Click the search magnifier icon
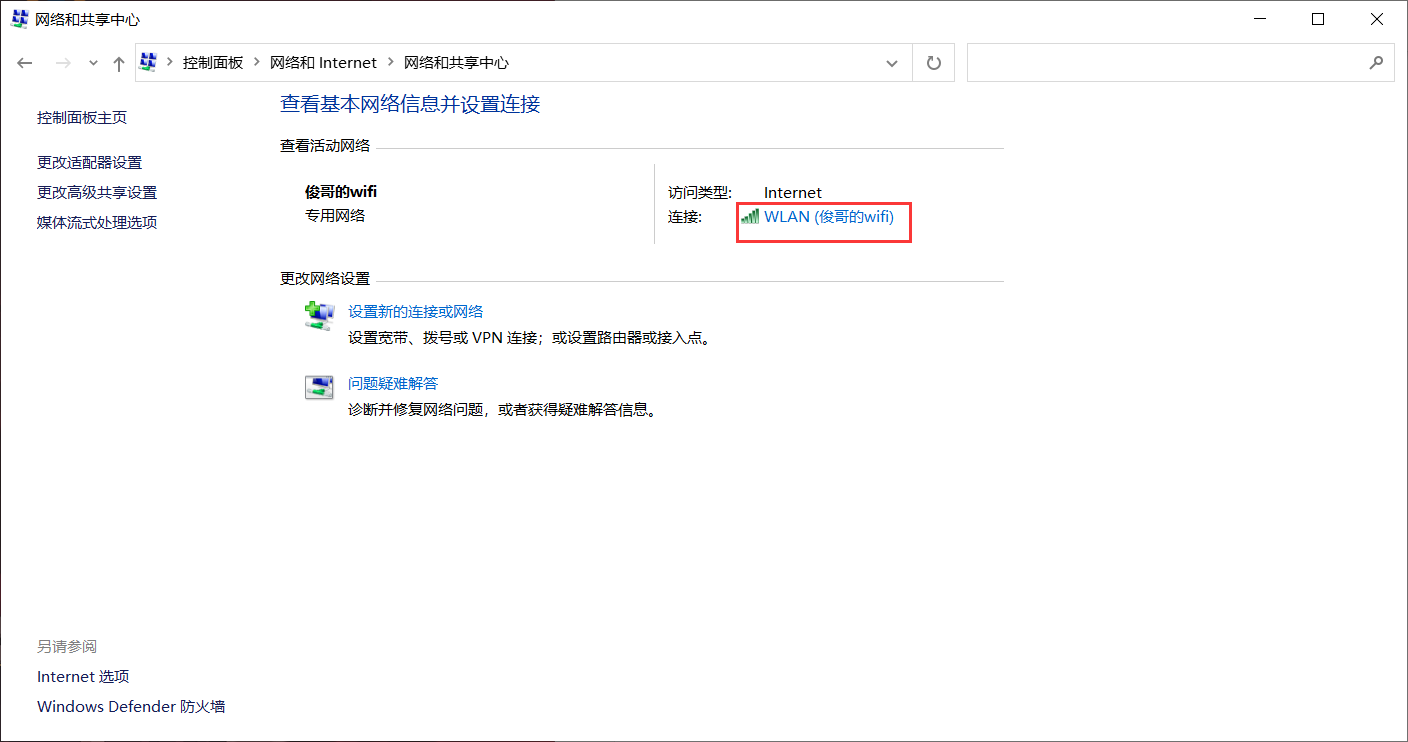 (x=1376, y=62)
